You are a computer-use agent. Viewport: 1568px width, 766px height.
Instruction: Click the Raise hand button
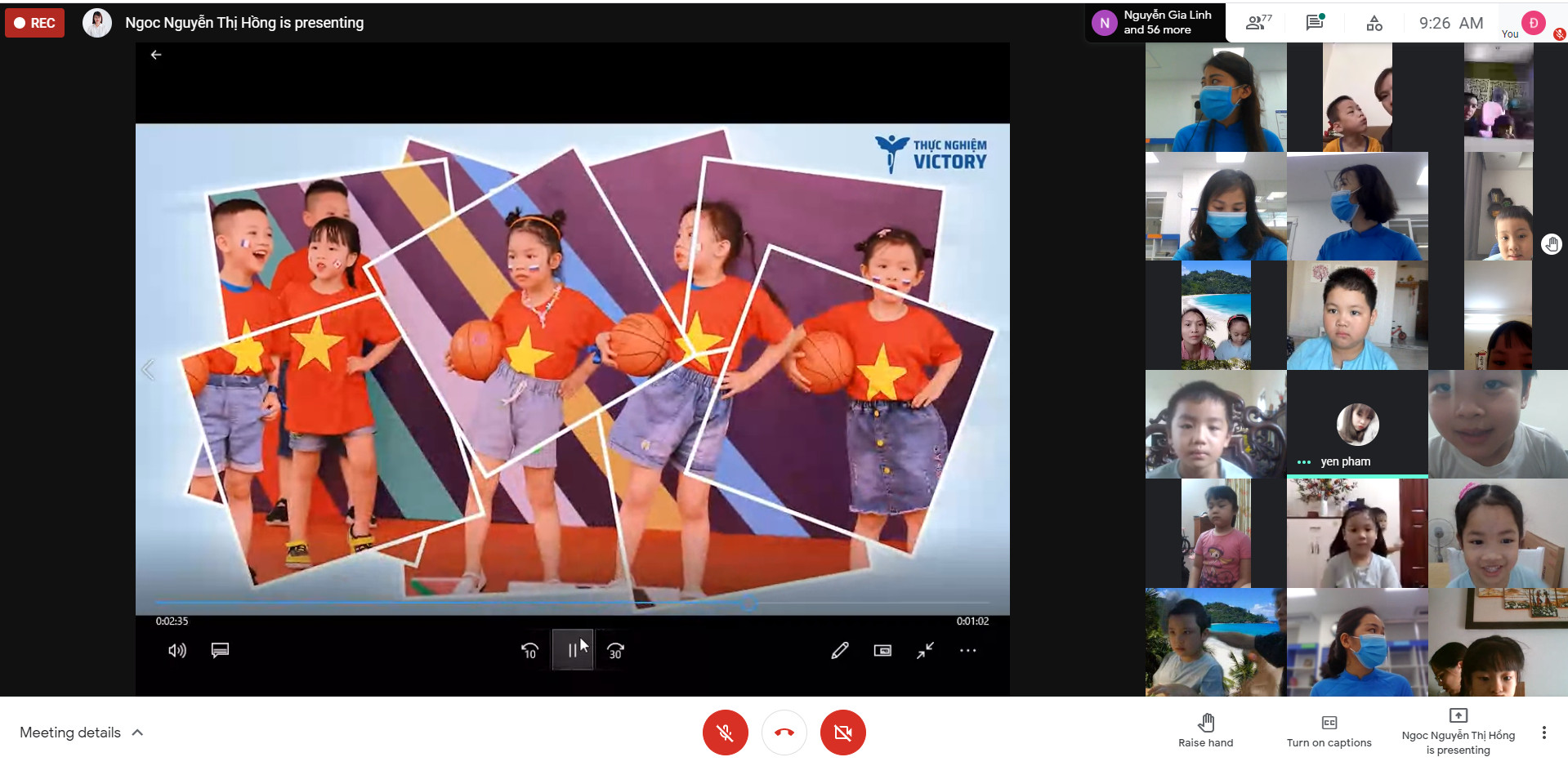1205,731
